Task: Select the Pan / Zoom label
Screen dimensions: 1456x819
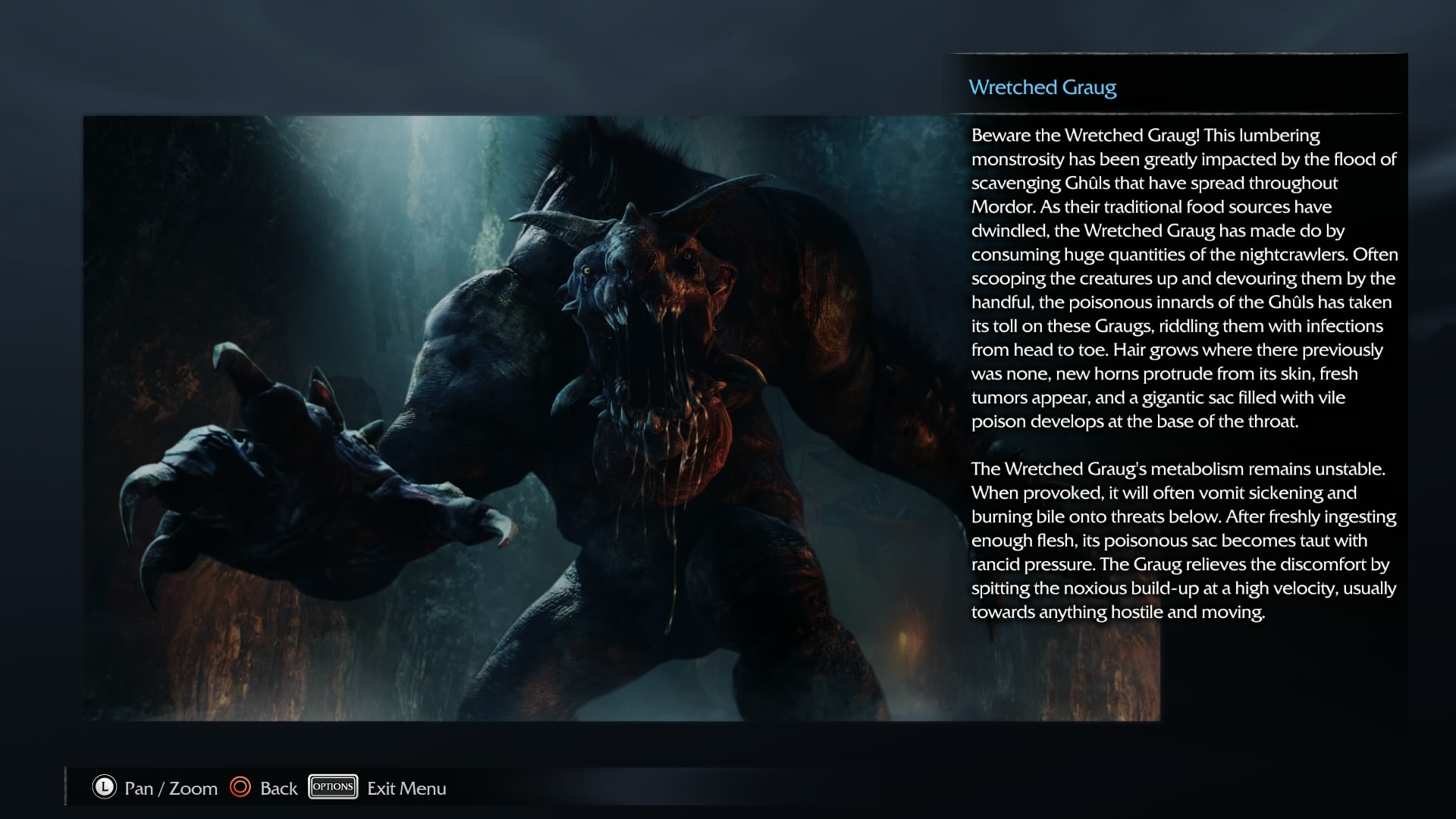Action: (171, 789)
